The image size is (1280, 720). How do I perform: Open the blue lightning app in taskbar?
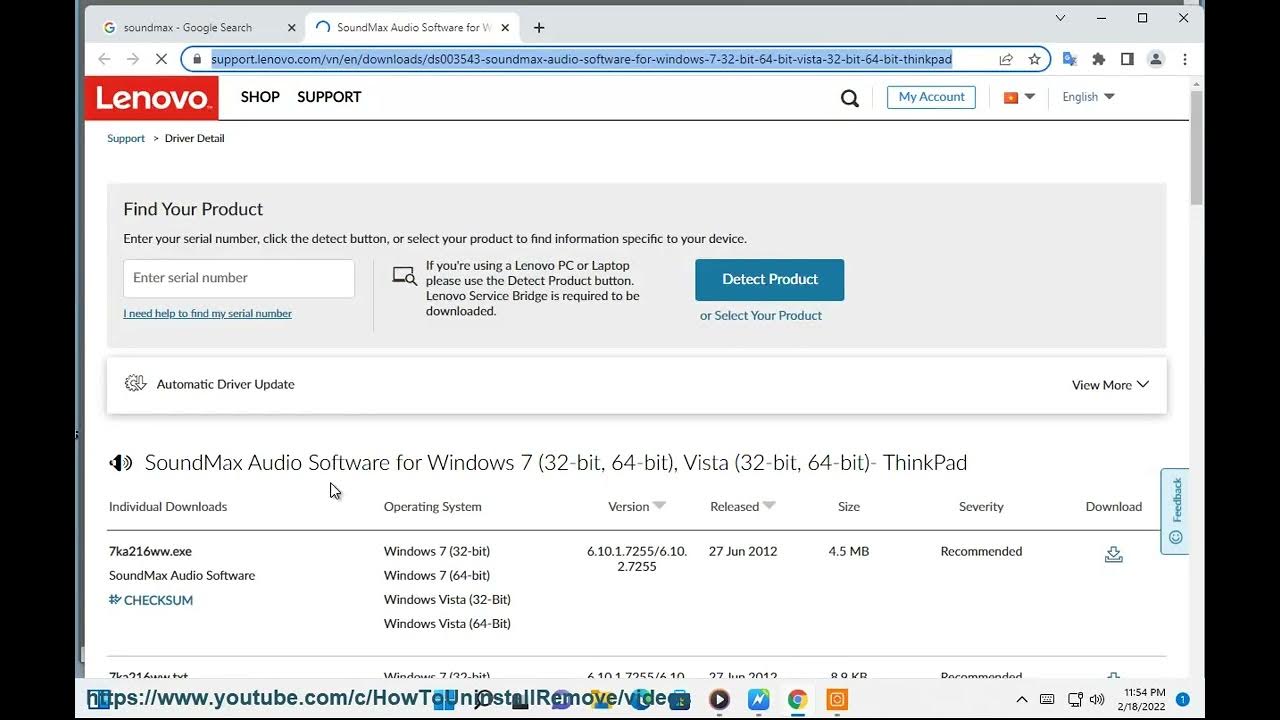pos(758,700)
